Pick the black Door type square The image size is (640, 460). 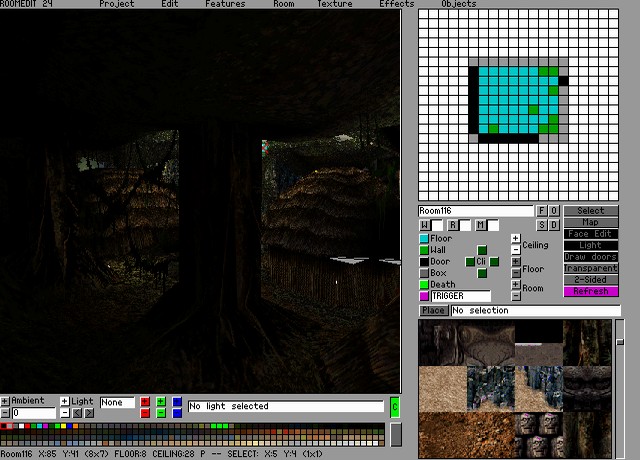tap(424, 262)
